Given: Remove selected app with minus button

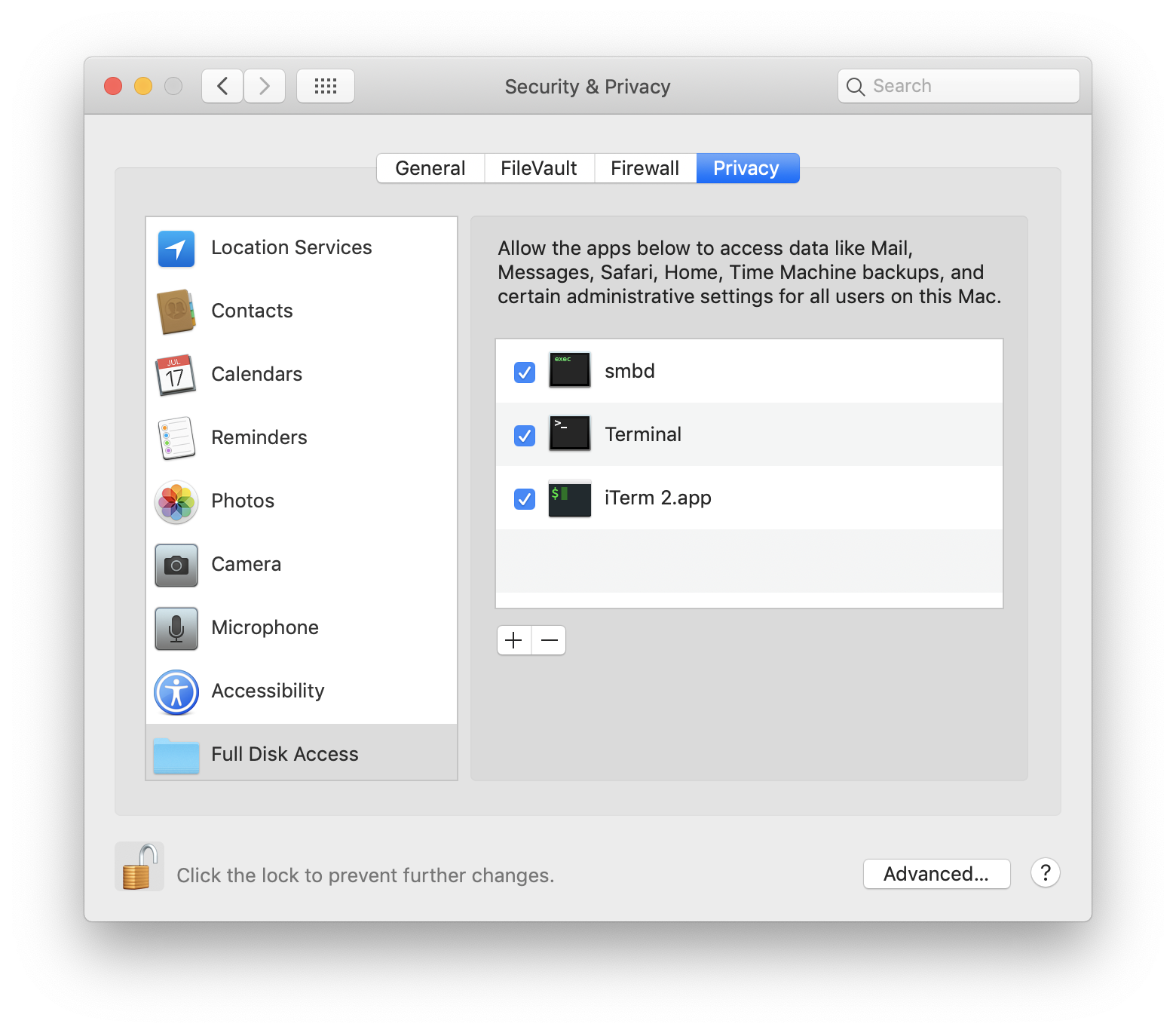Looking at the screenshot, I should coord(550,640).
